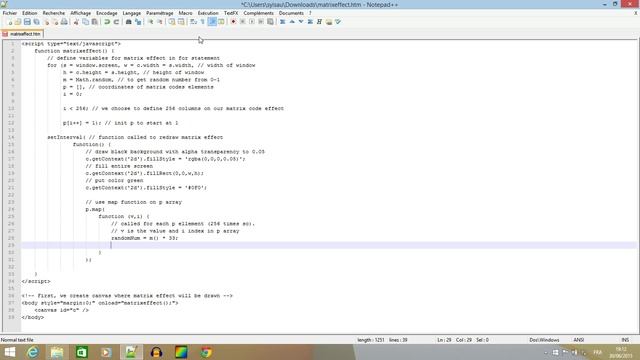The height and width of the screenshot is (360, 640).
Task: Click the save recorded macro icon
Action: [x=270, y=22]
